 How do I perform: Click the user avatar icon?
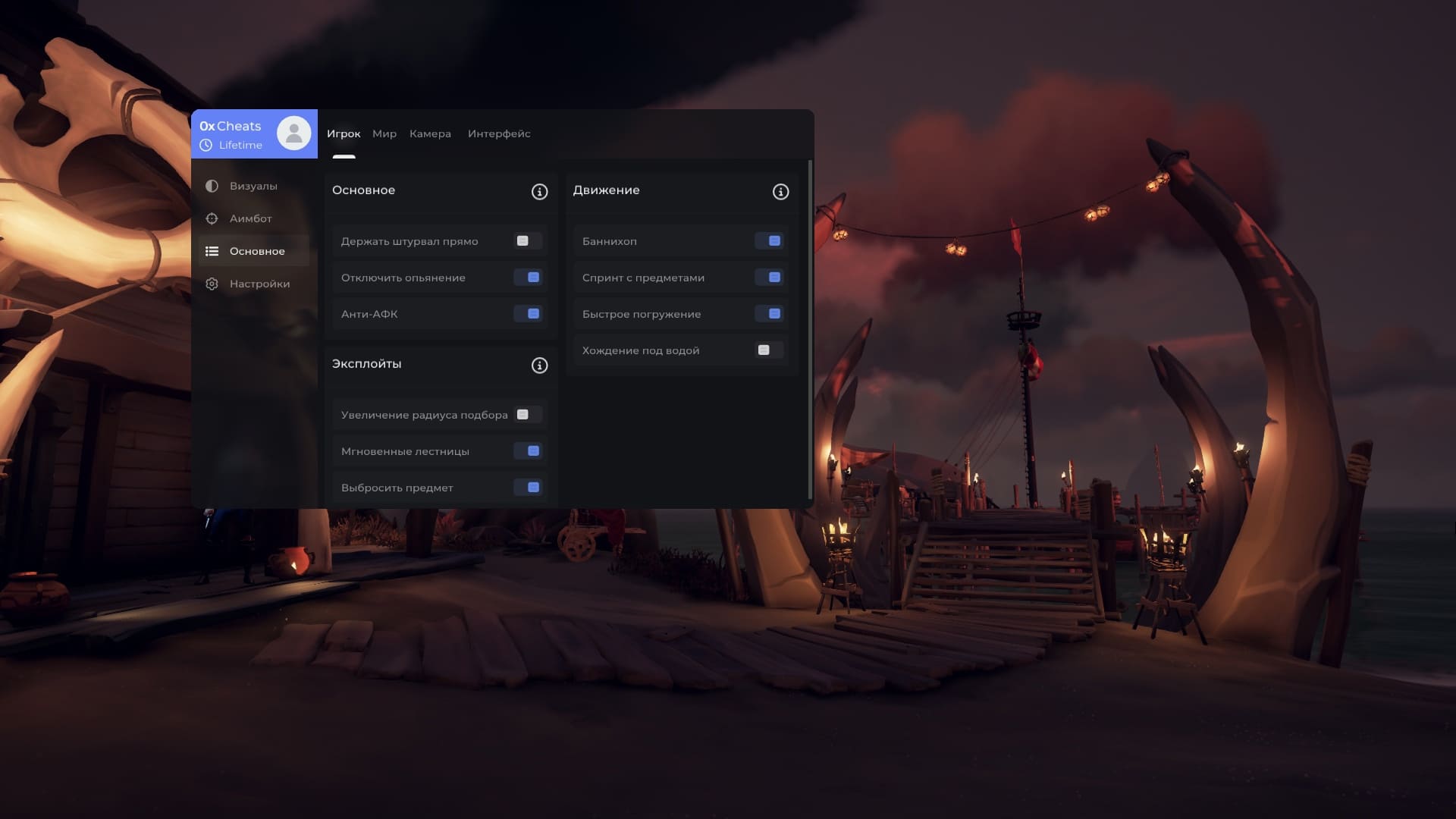coord(293,133)
